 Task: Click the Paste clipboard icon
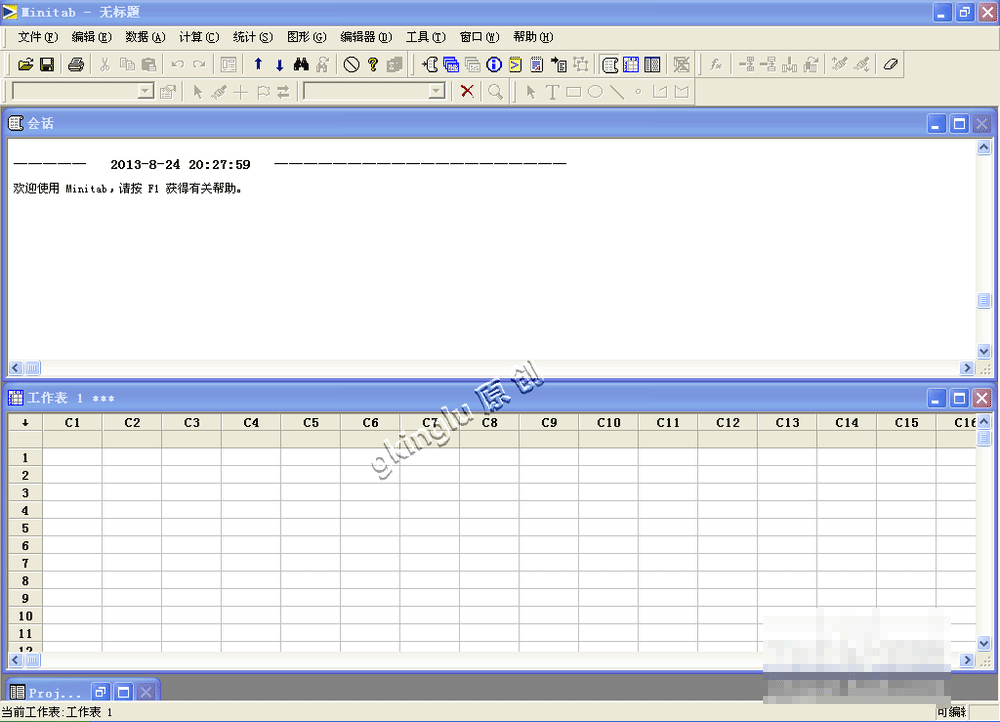[149, 64]
